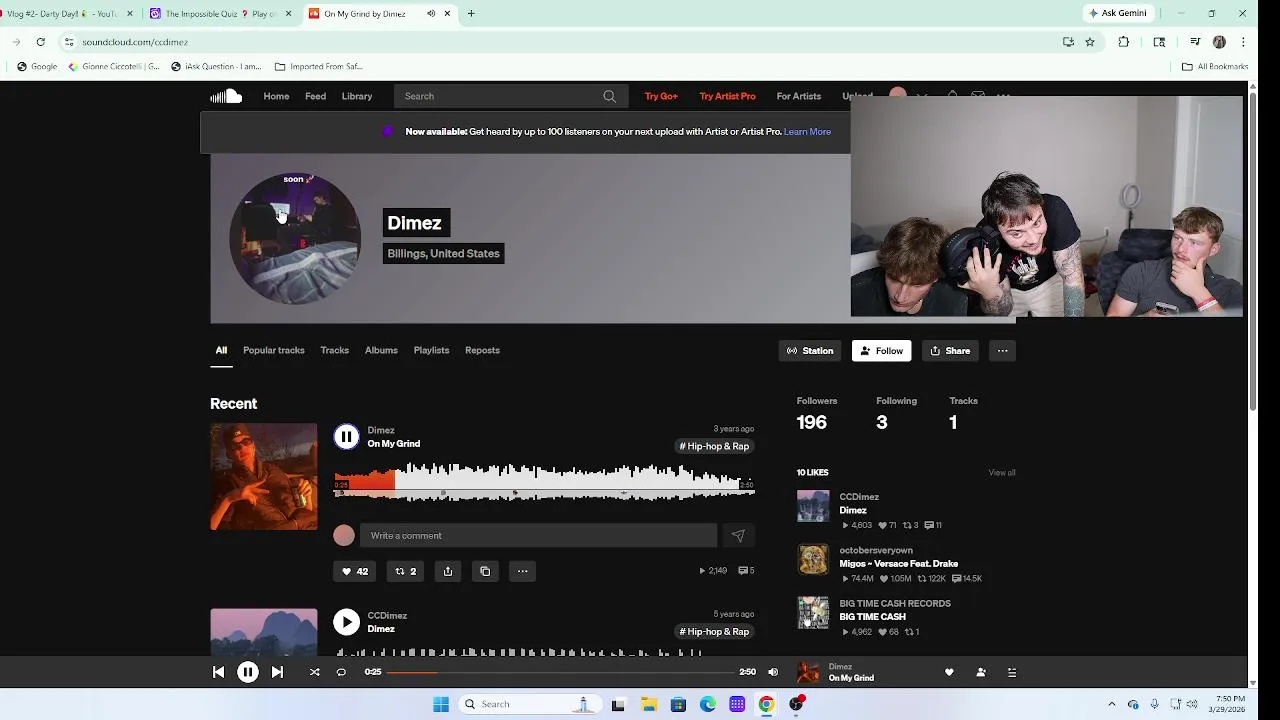The height and width of the screenshot is (720, 1280).
Task: Open BIG TIME CASH liked track
Action: [x=873, y=617]
